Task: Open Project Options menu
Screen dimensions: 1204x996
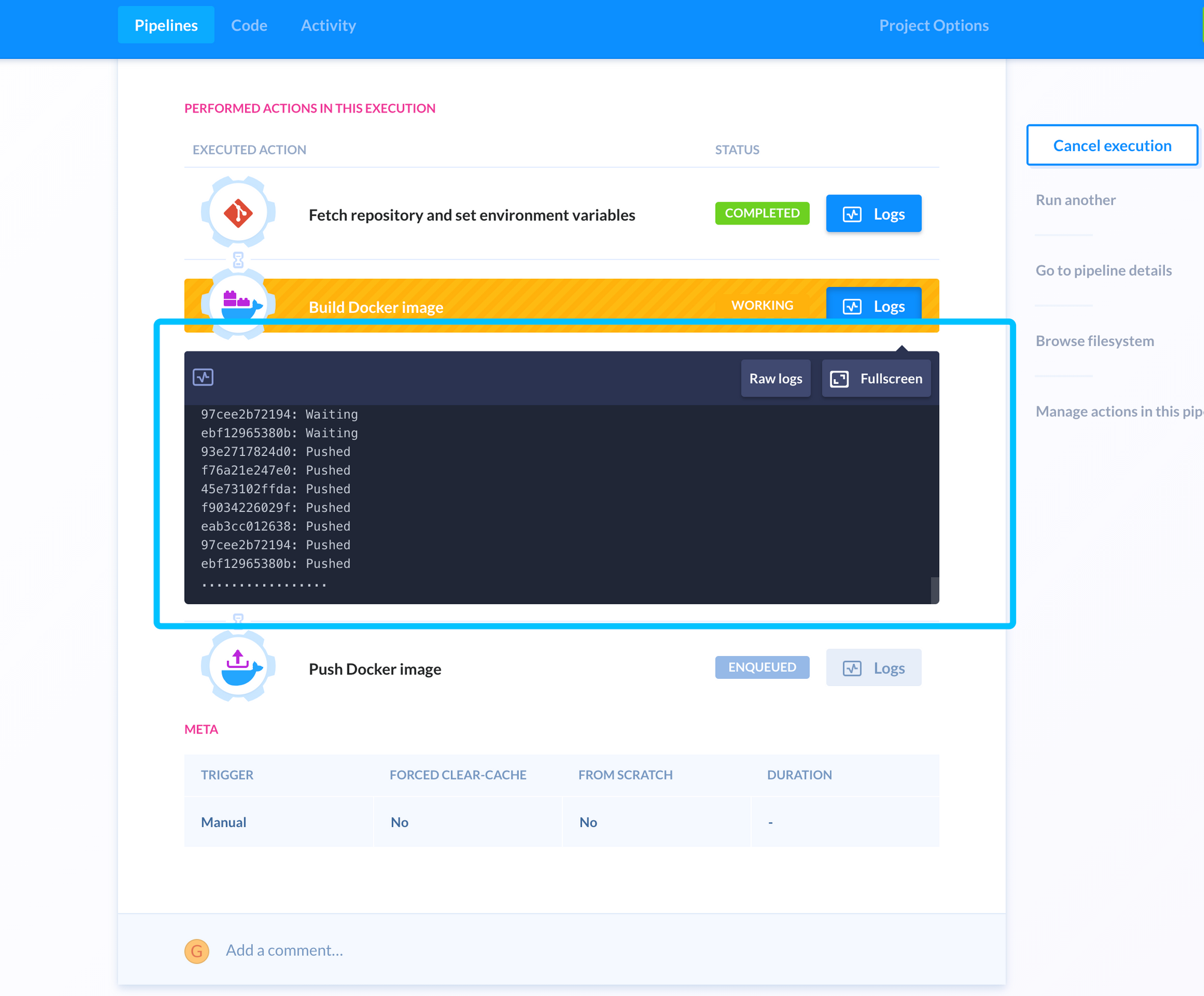Action: 934,25
